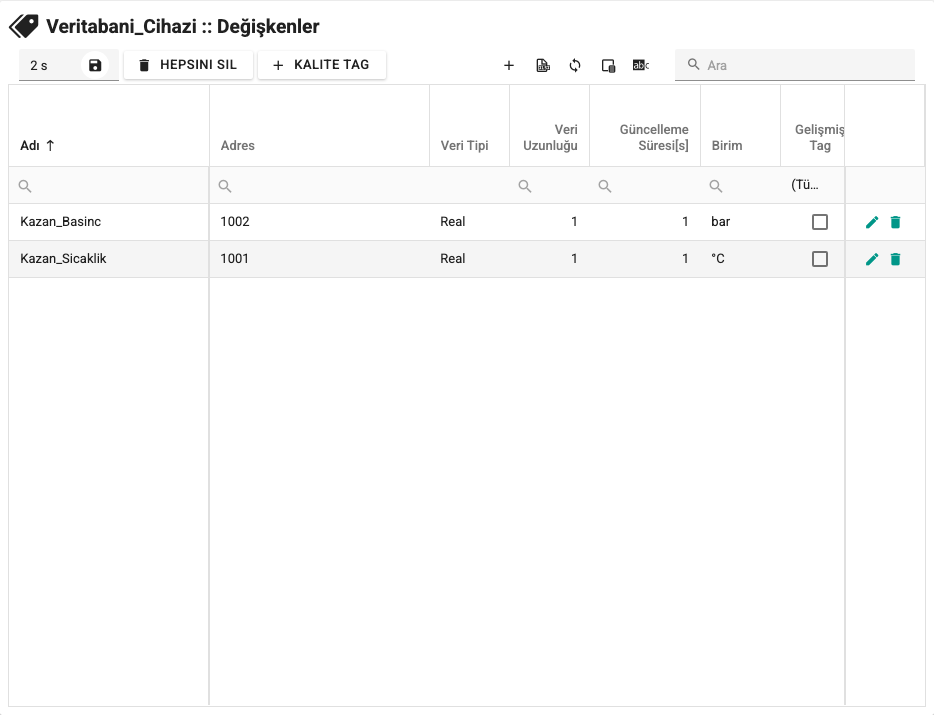This screenshot has height=715, width=934.
Task: Click the Real data type cell for Kazan_Basinc
Action: (469, 222)
